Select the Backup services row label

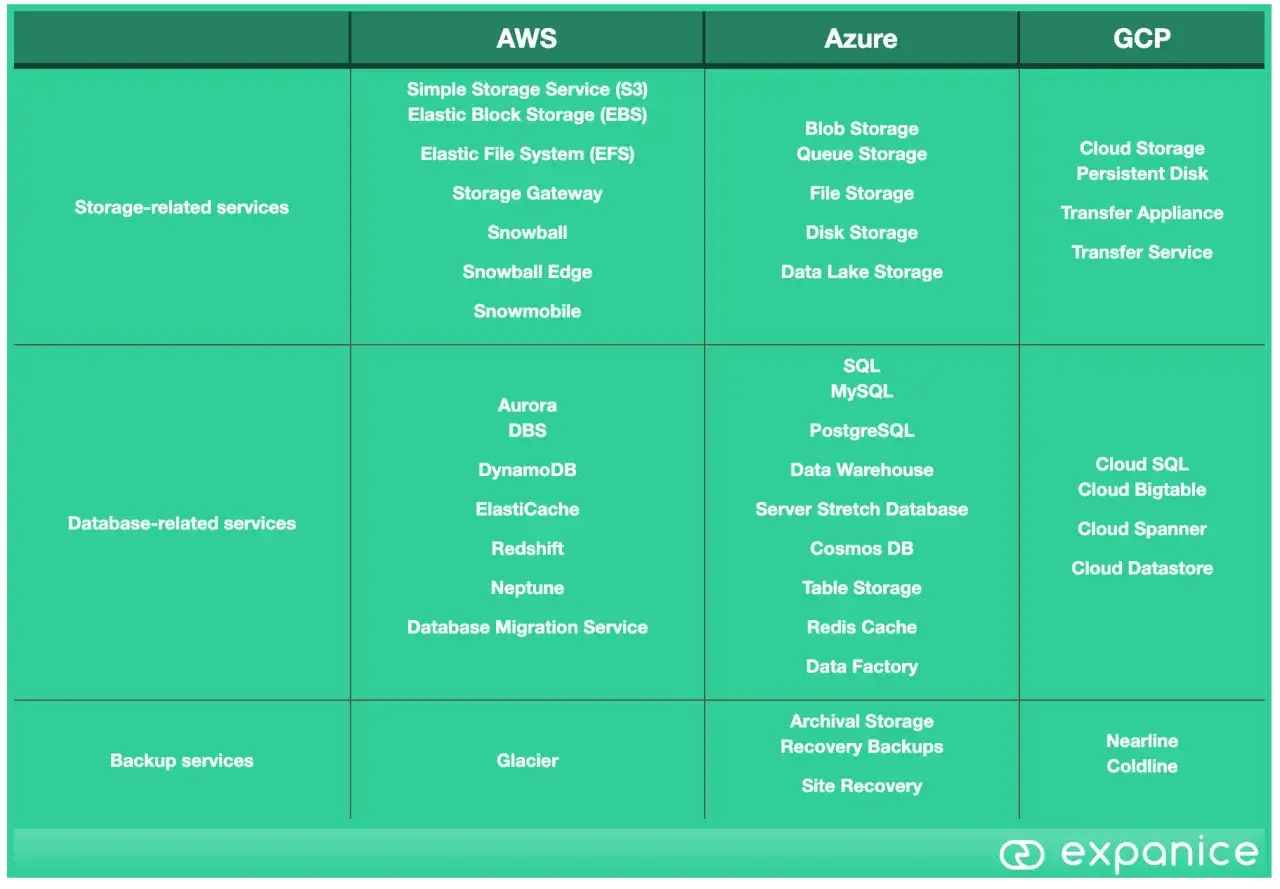182,760
